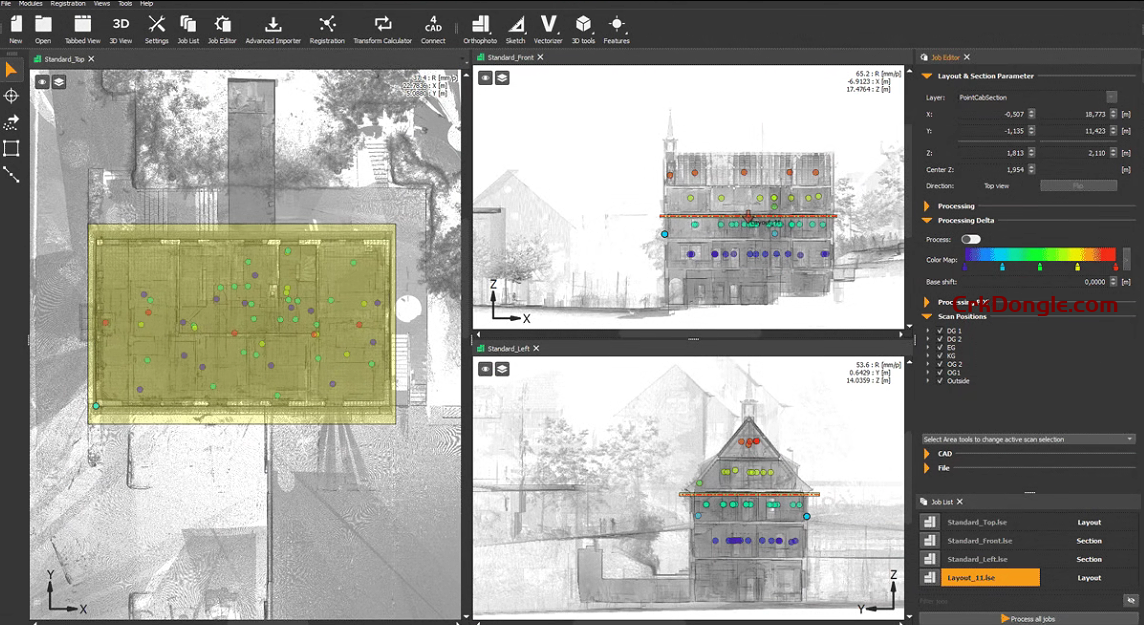Uncheck the Outside scan position
The width and height of the screenshot is (1144, 625).
coord(938,381)
